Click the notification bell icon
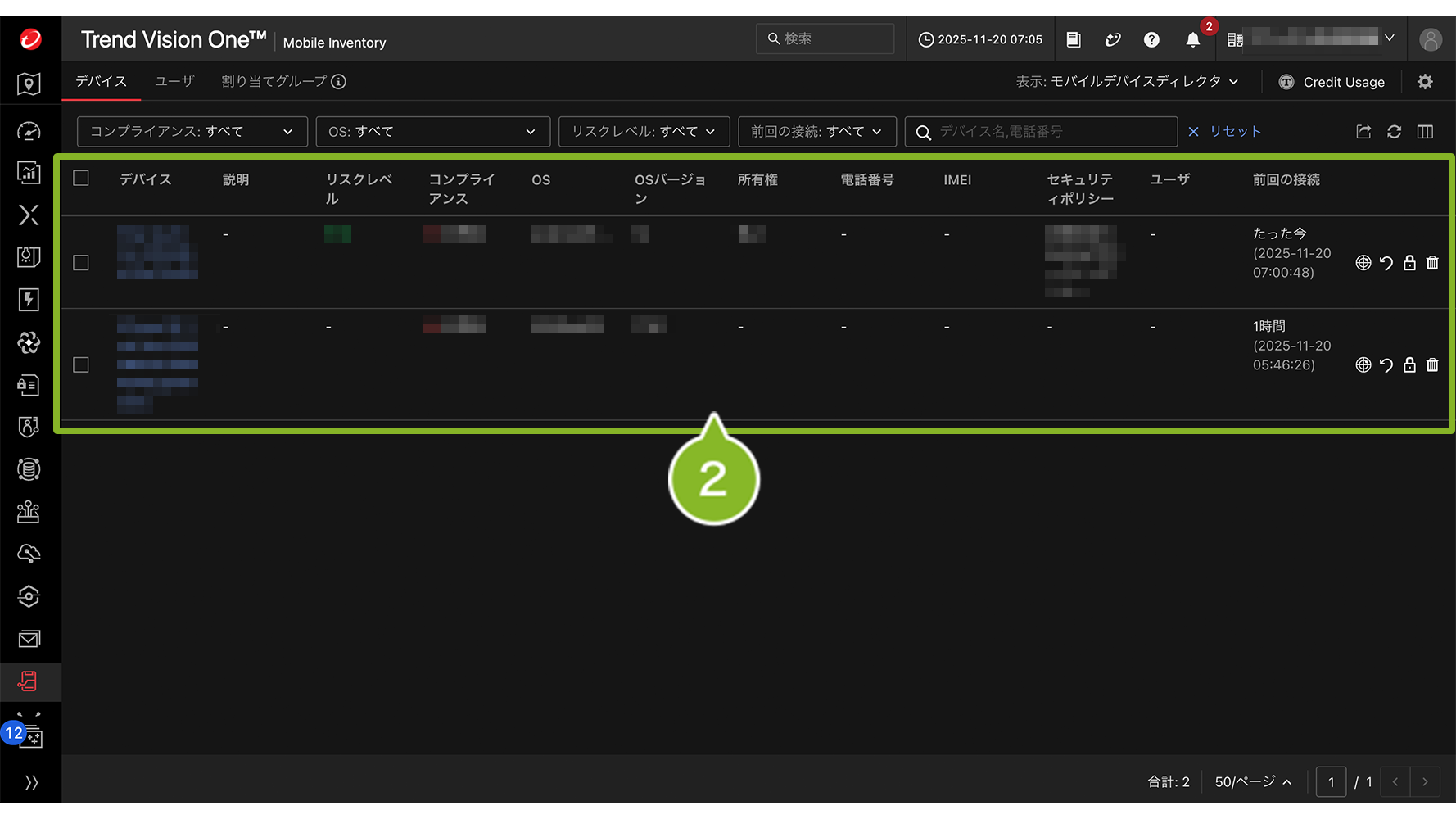Image resolution: width=1456 pixels, height=819 pixels. (1192, 40)
